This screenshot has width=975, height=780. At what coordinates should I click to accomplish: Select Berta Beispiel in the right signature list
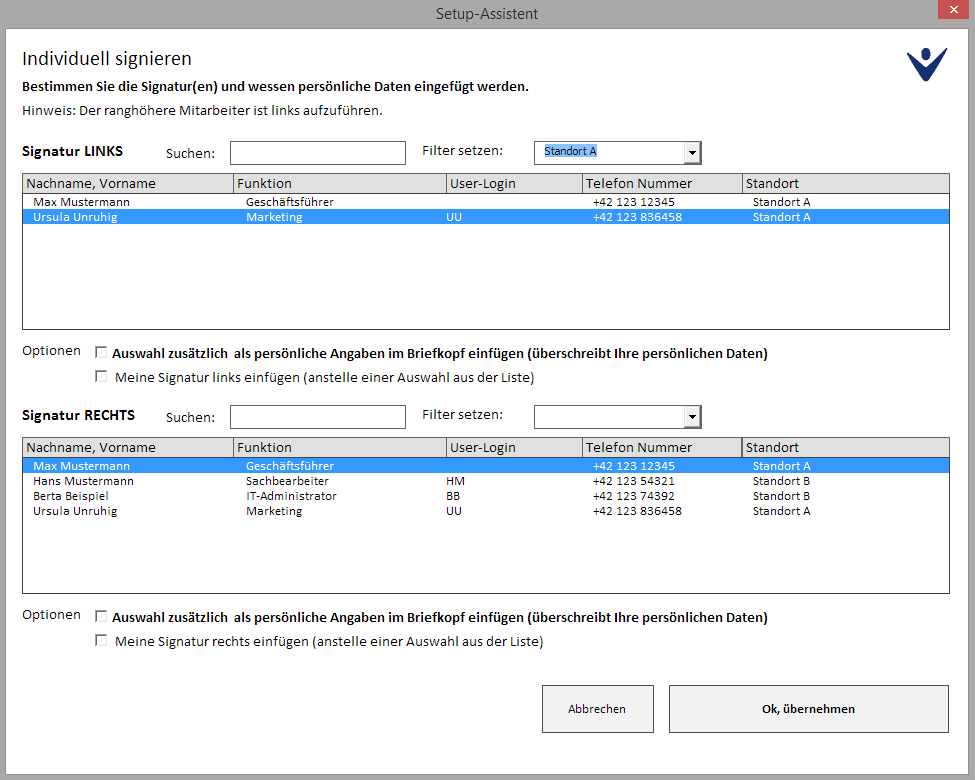click(x=71, y=496)
